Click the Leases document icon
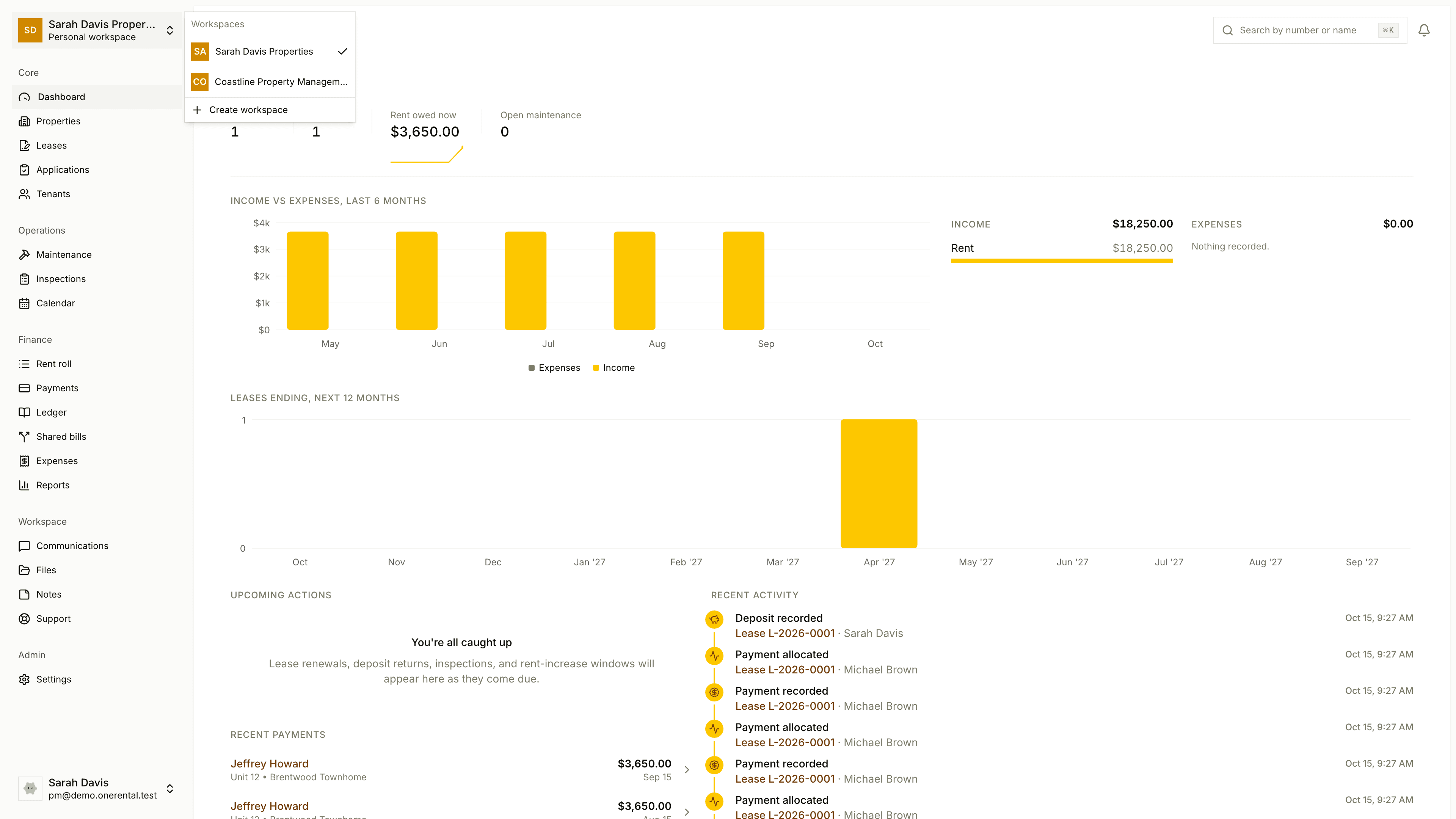 click(x=24, y=146)
